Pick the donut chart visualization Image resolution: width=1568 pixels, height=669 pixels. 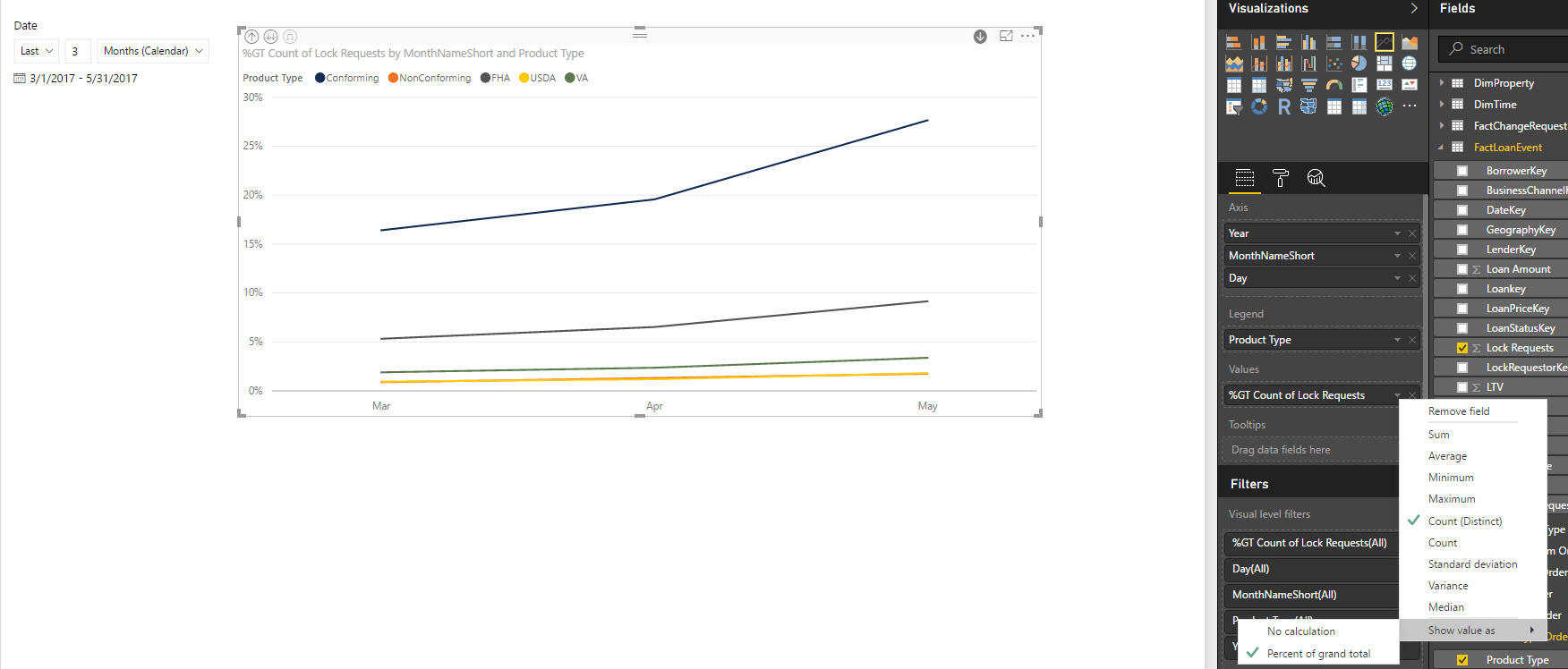tap(1258, 107)
